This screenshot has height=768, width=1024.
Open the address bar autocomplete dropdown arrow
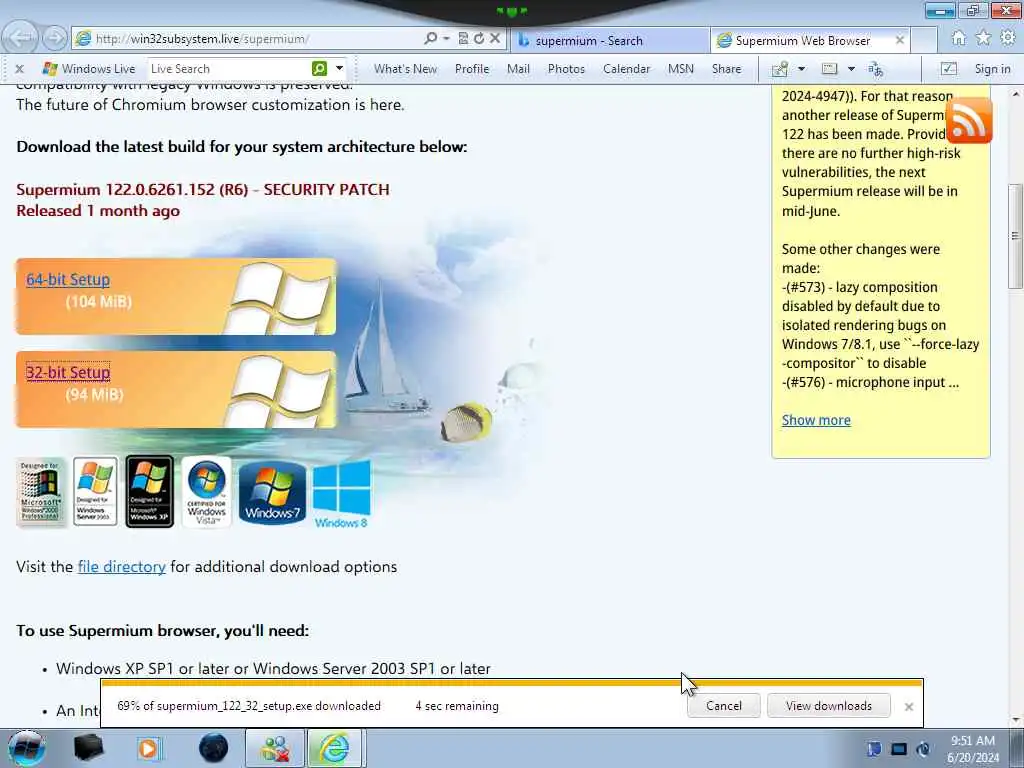(x=447, y=39)
